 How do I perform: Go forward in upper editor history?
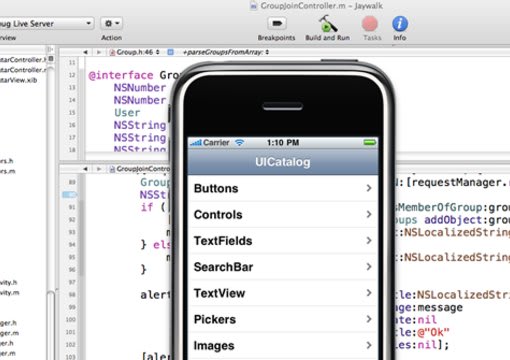tap(99, 52)
